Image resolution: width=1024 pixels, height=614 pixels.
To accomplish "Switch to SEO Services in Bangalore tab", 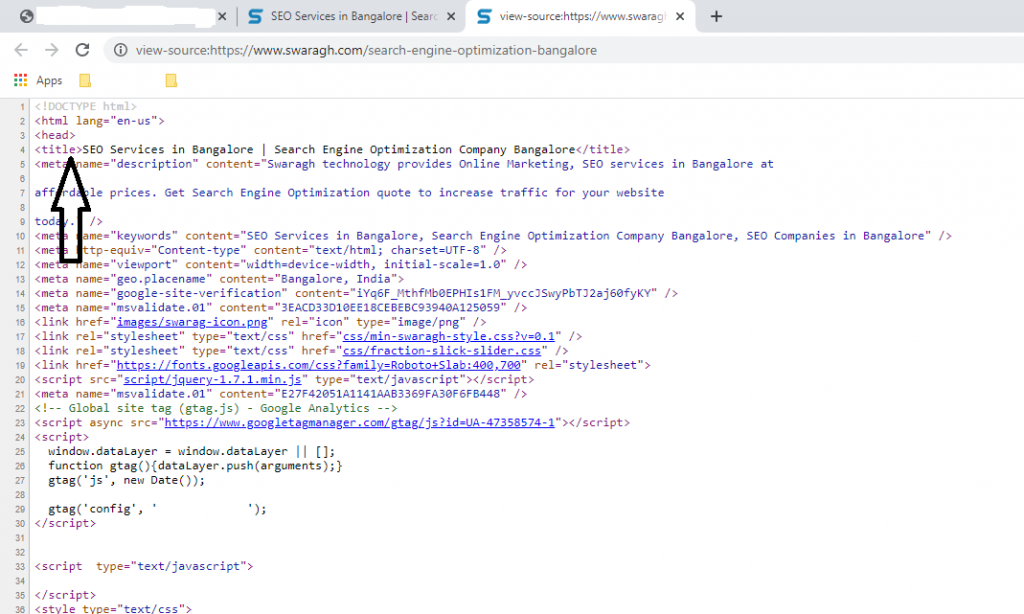I will click(351, 16).
